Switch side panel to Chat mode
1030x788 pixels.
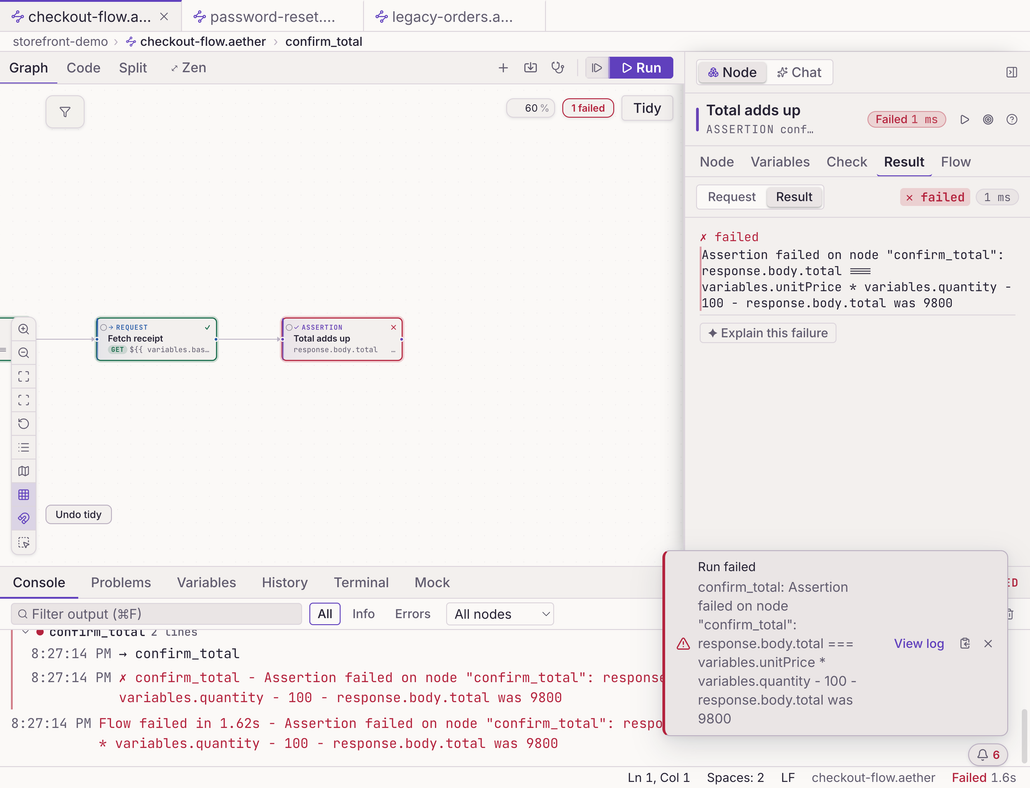(x=799, y=72)
